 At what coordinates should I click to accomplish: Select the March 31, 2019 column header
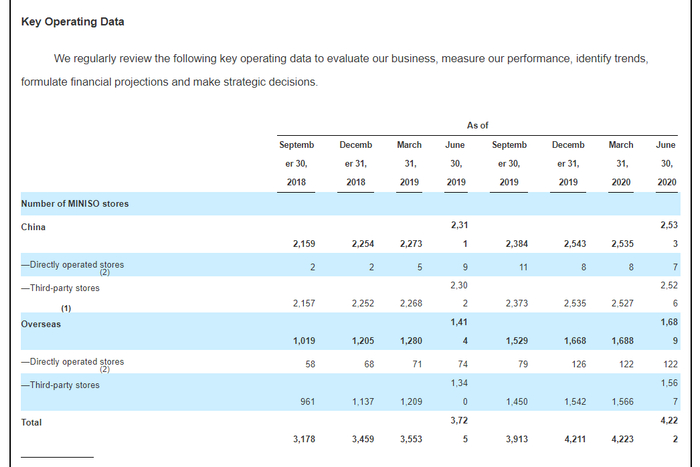tap(409, 163)
